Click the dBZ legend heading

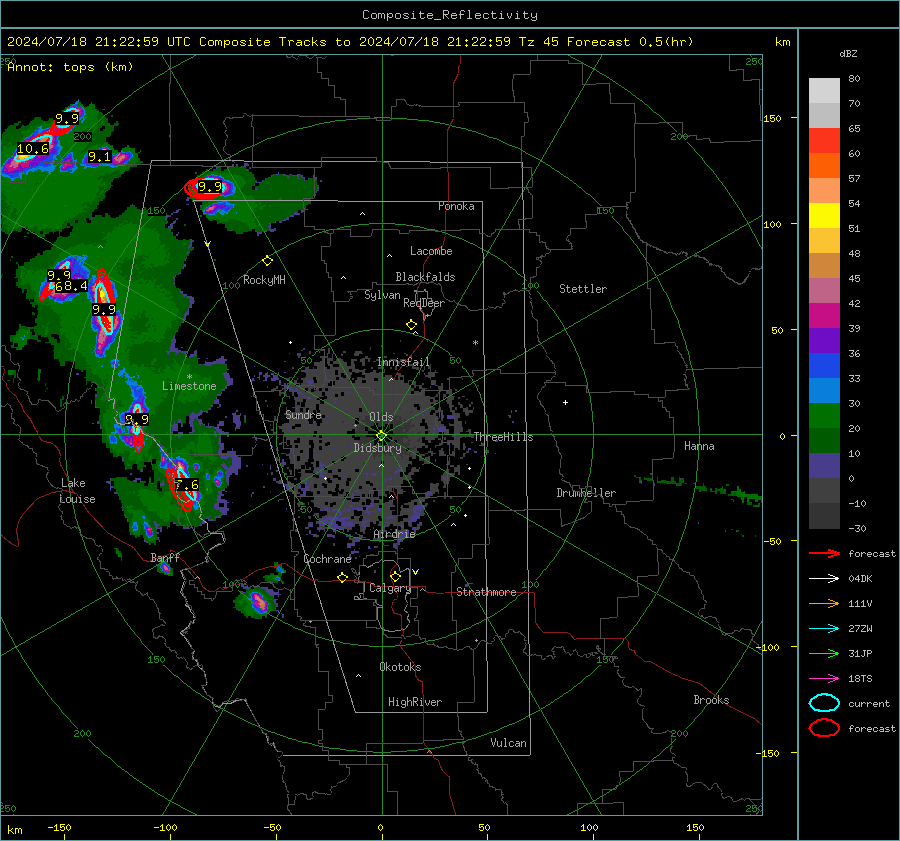(x=848, y=53)
